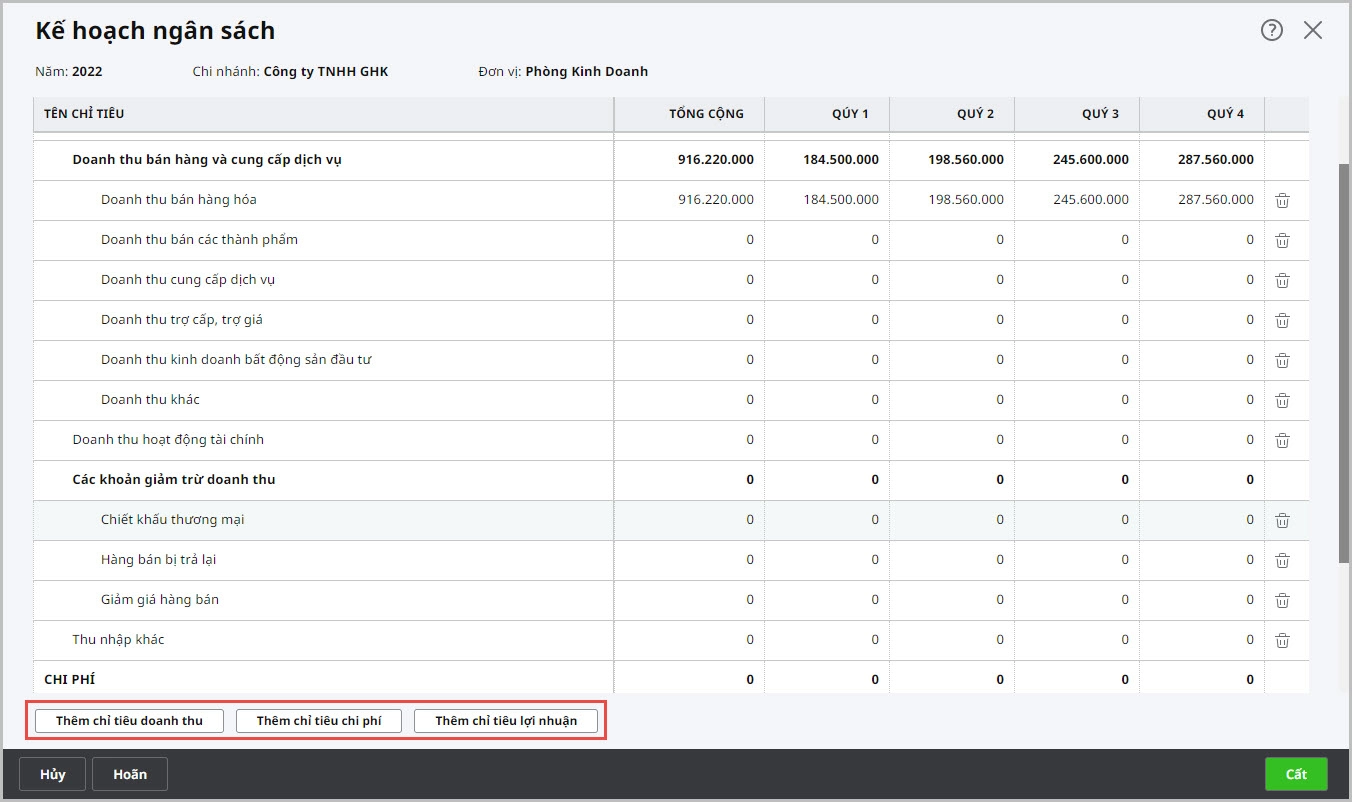Click the QUÝ 4 column header
The width and height of the screenshot is (1352, 802).
1202,114
